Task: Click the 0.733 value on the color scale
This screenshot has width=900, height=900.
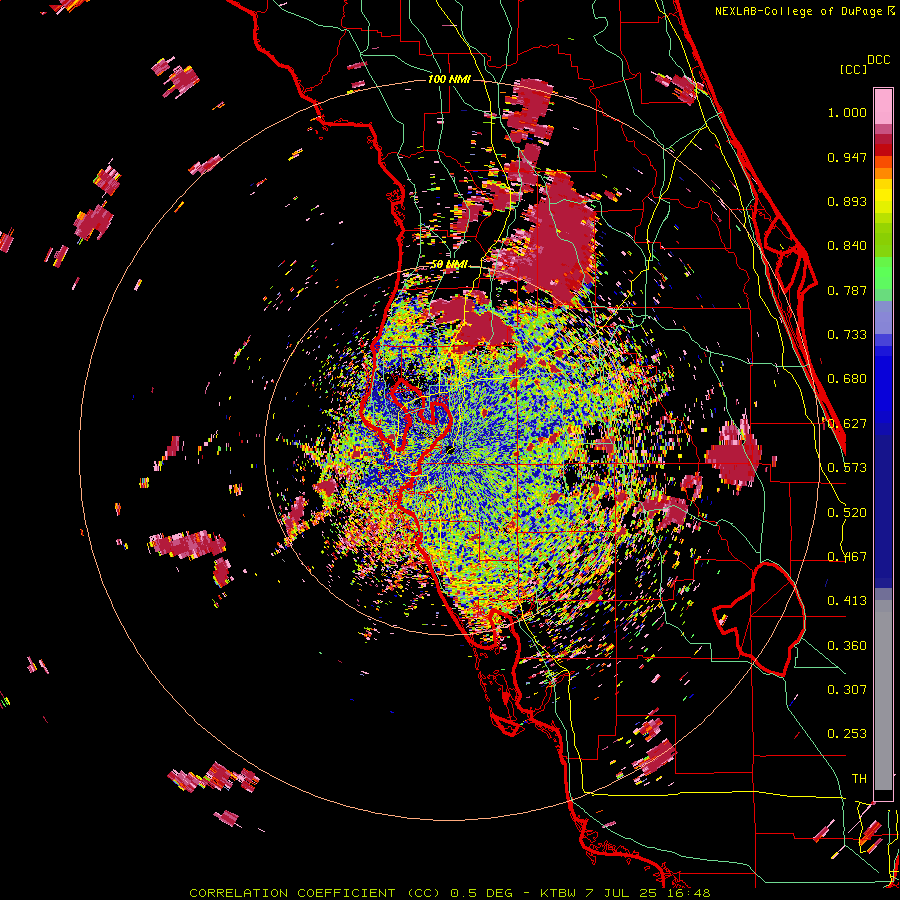Action: click(847, 335)
